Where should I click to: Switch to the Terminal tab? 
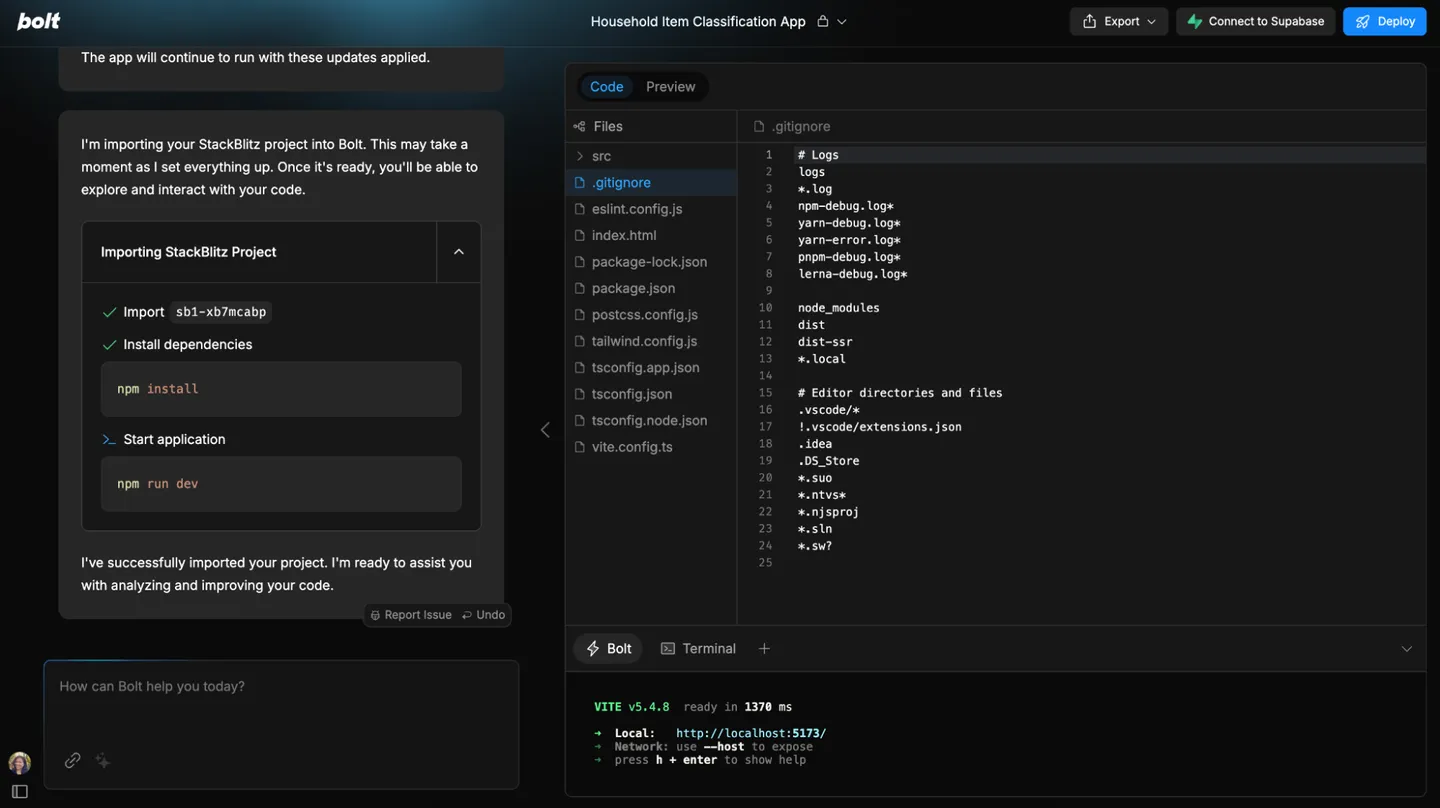[x=698, y=649]
